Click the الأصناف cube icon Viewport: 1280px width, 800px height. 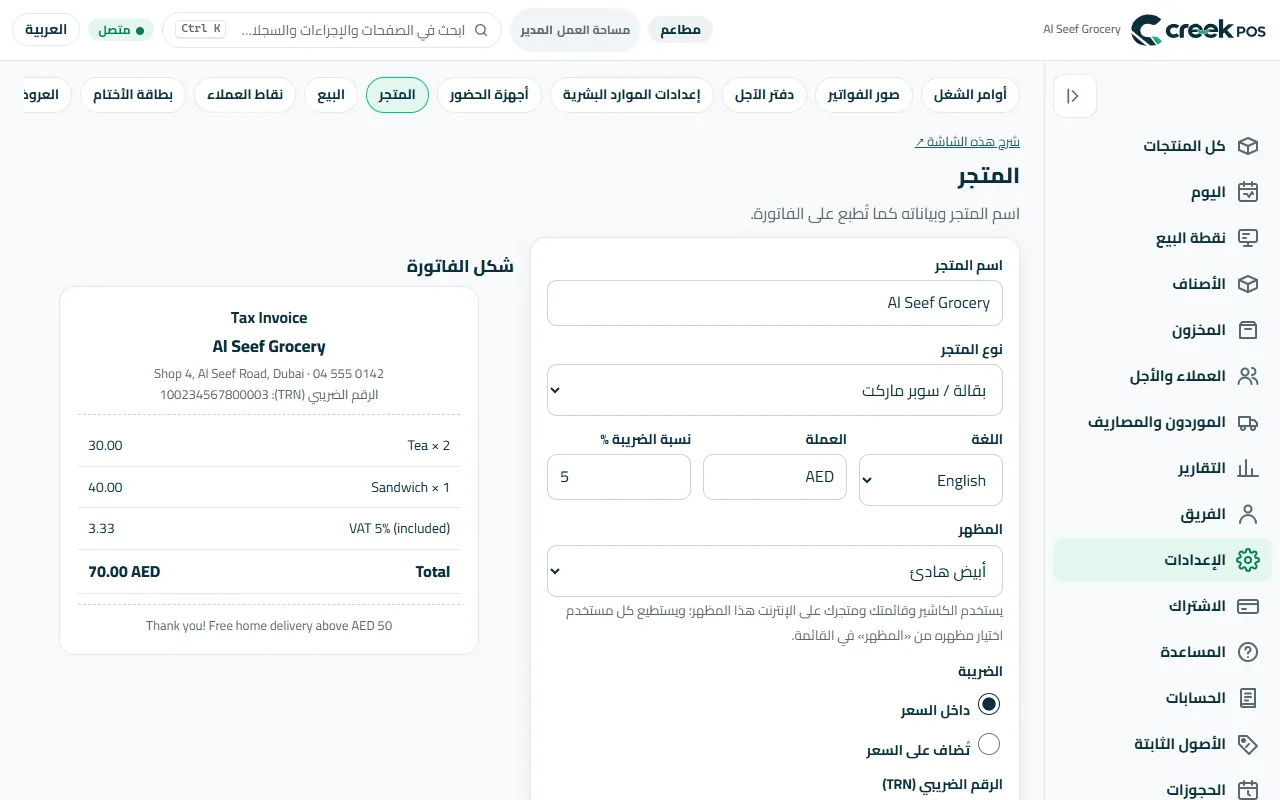(x=1247, y=284)
